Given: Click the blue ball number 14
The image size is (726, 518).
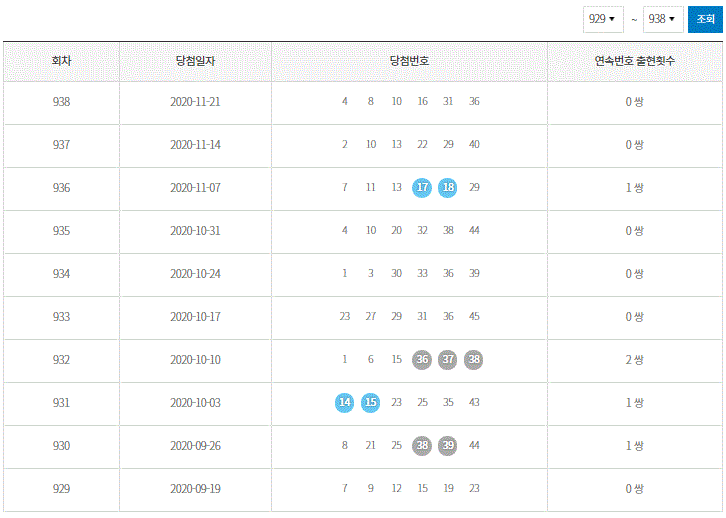Looking at the screenshot, I should point(344,402).
